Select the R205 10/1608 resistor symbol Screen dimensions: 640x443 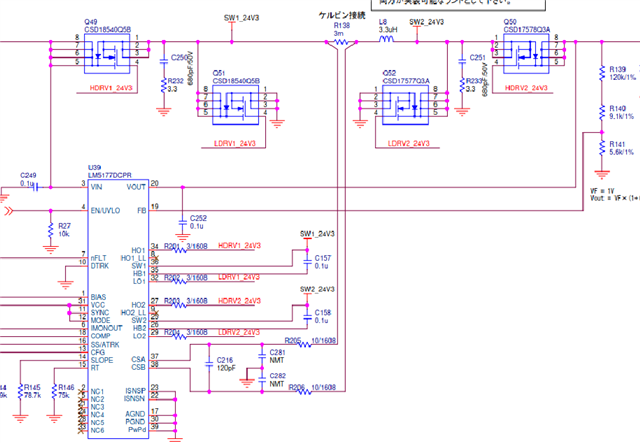pos(304,344)
